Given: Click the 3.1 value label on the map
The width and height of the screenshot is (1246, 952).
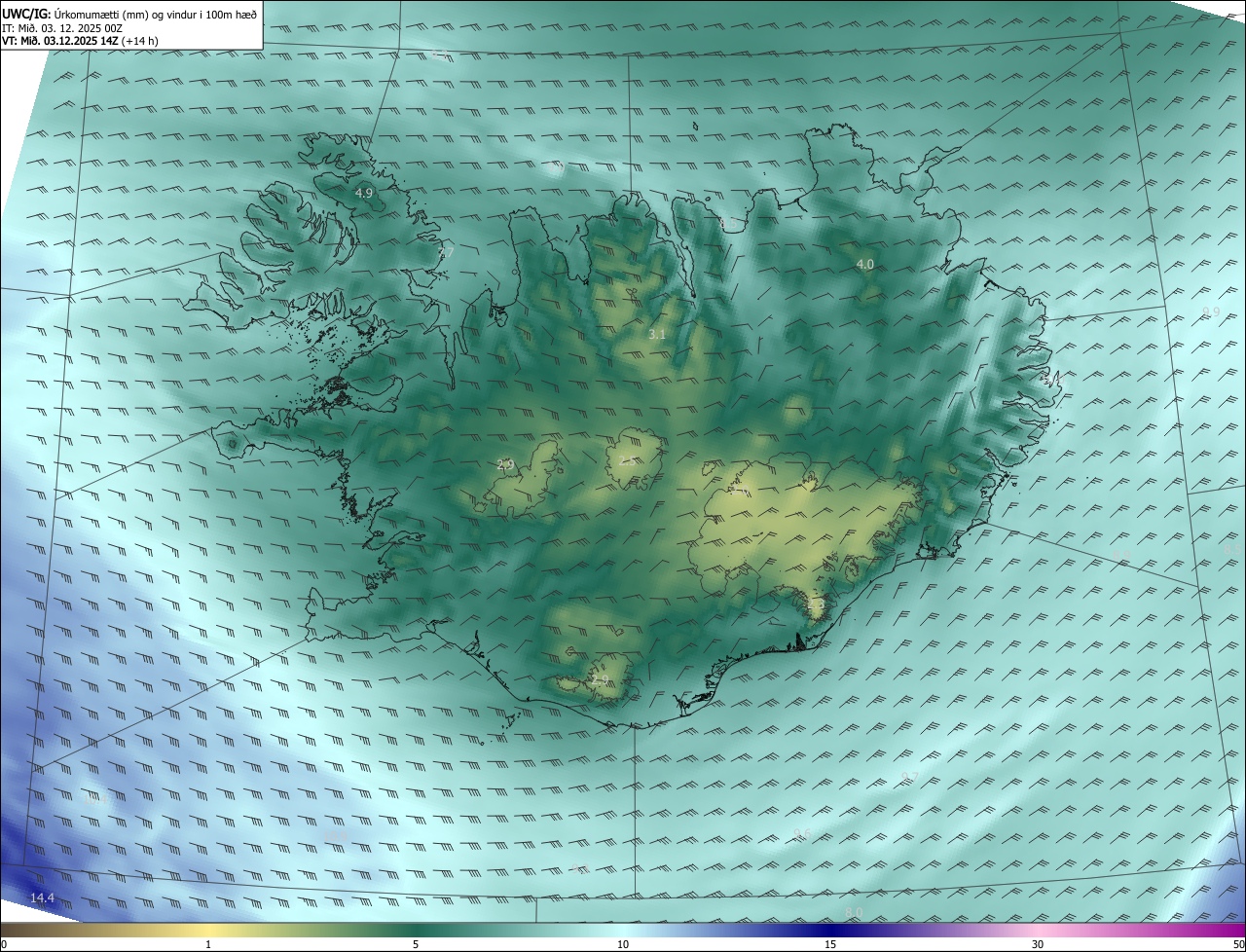Looking at the screenshot, I should (x=657, y=334).
